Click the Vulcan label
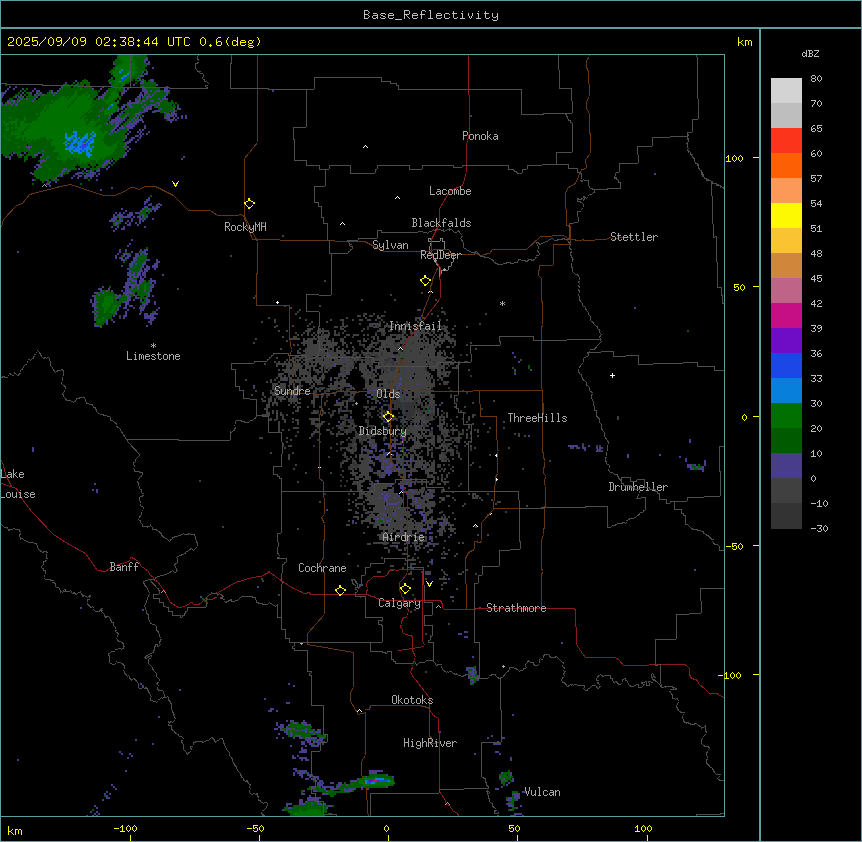The height and width of the screenshot is (842, 862). (542, 792)
